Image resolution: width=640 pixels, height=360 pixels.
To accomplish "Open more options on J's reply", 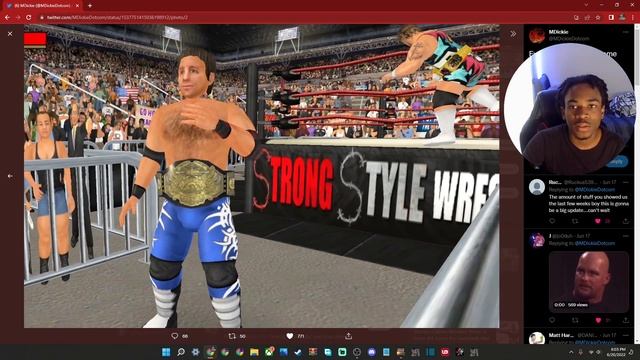I will [626, 236].
